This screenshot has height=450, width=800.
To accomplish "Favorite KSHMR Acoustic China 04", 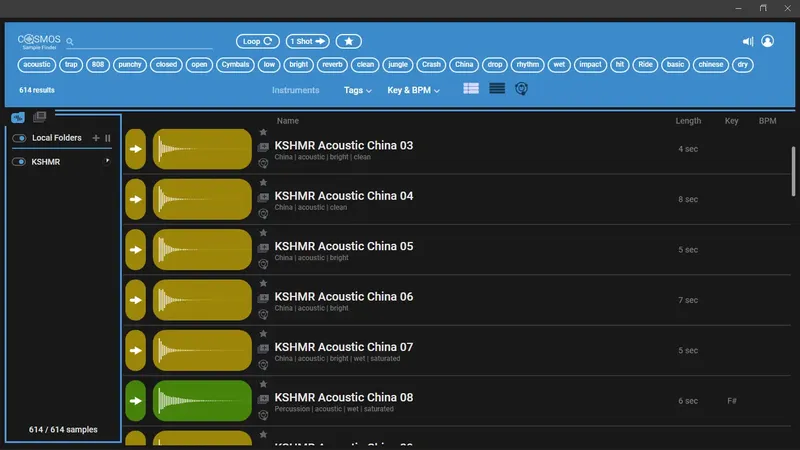I will pyautogui.click(x=263, y=183).
